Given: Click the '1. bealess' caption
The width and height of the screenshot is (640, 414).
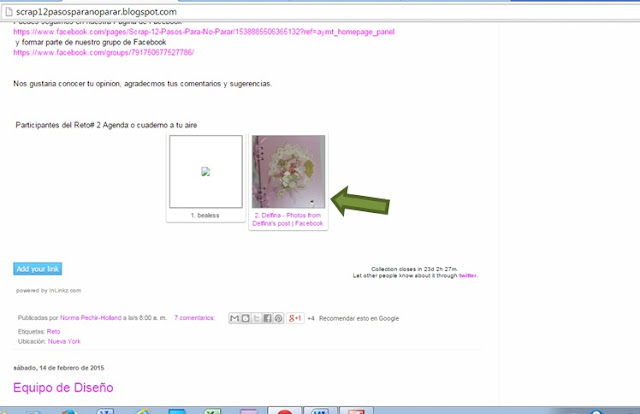Looking at the screenshot, I should (205, 215).
